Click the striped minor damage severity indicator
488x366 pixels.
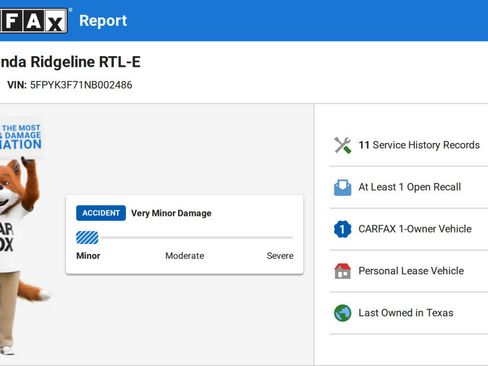tap(87, 238)
